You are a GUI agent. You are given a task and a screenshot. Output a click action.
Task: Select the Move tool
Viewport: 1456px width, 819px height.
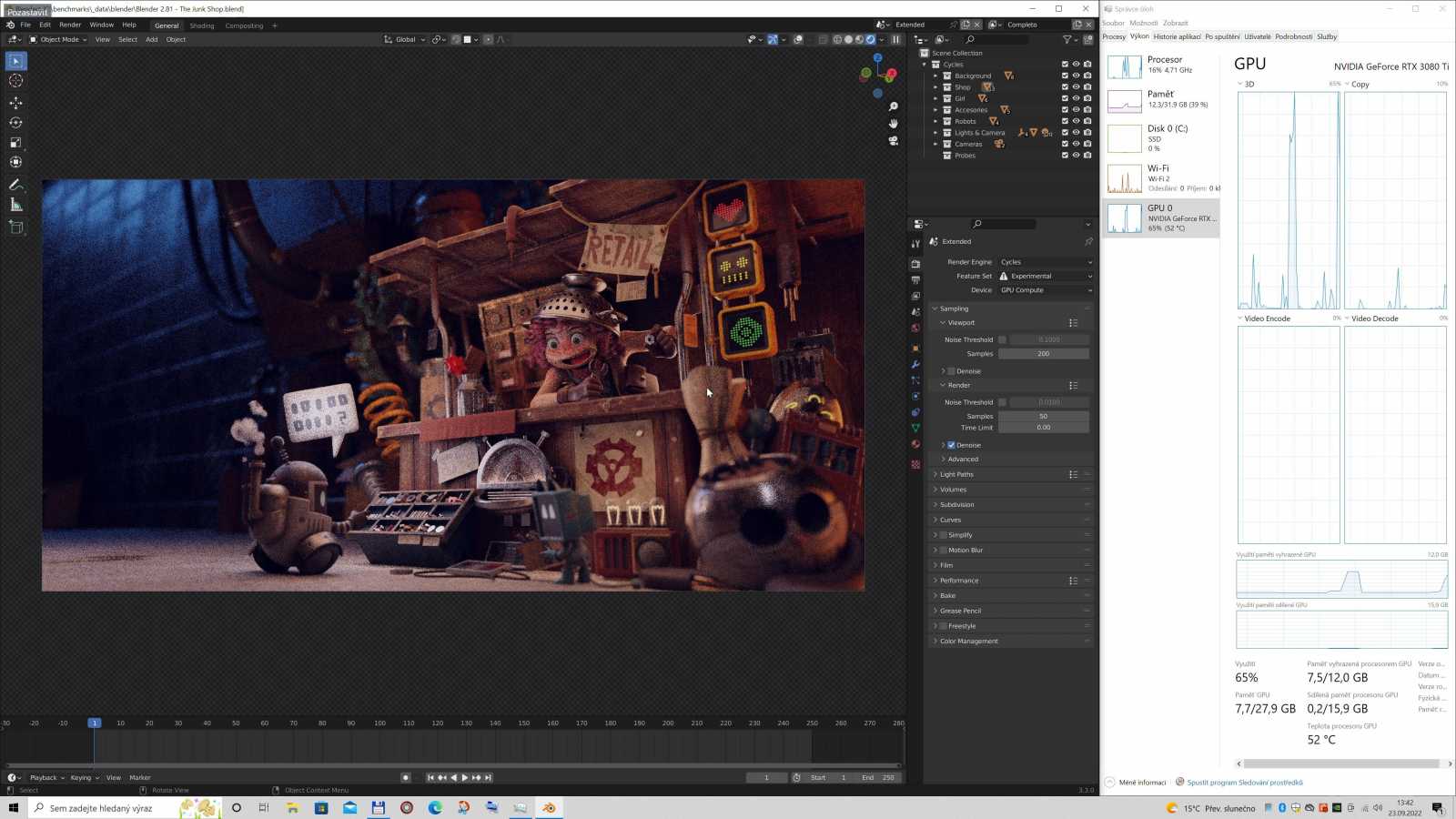click(x=16, y=103)
